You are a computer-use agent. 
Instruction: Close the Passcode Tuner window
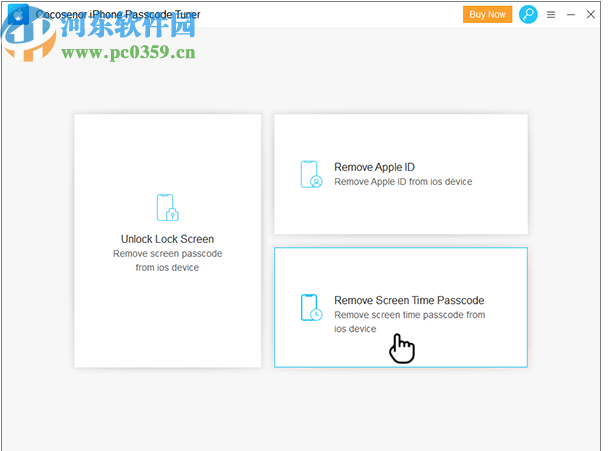click(x=591, y=14)
